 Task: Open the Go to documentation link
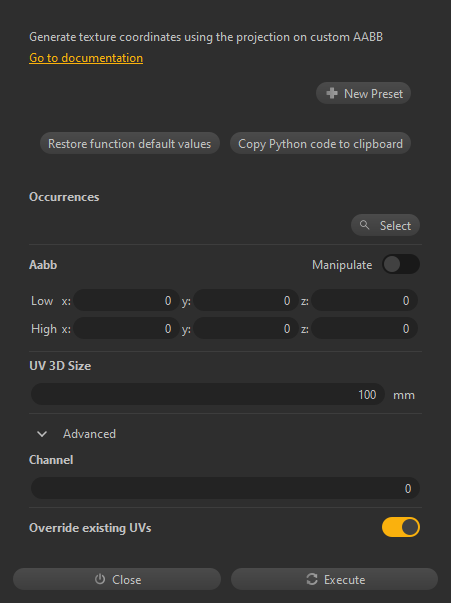[x=86, y=58]
